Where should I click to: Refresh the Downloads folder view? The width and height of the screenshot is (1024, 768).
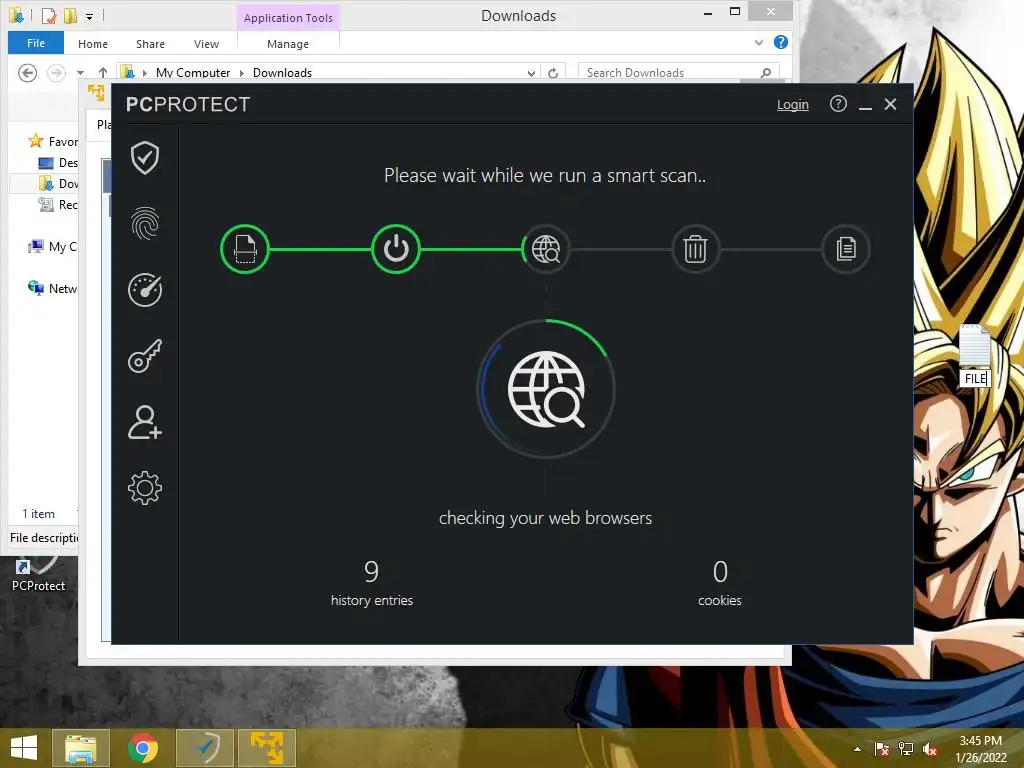pyautogui.click(x=553, y=73)
